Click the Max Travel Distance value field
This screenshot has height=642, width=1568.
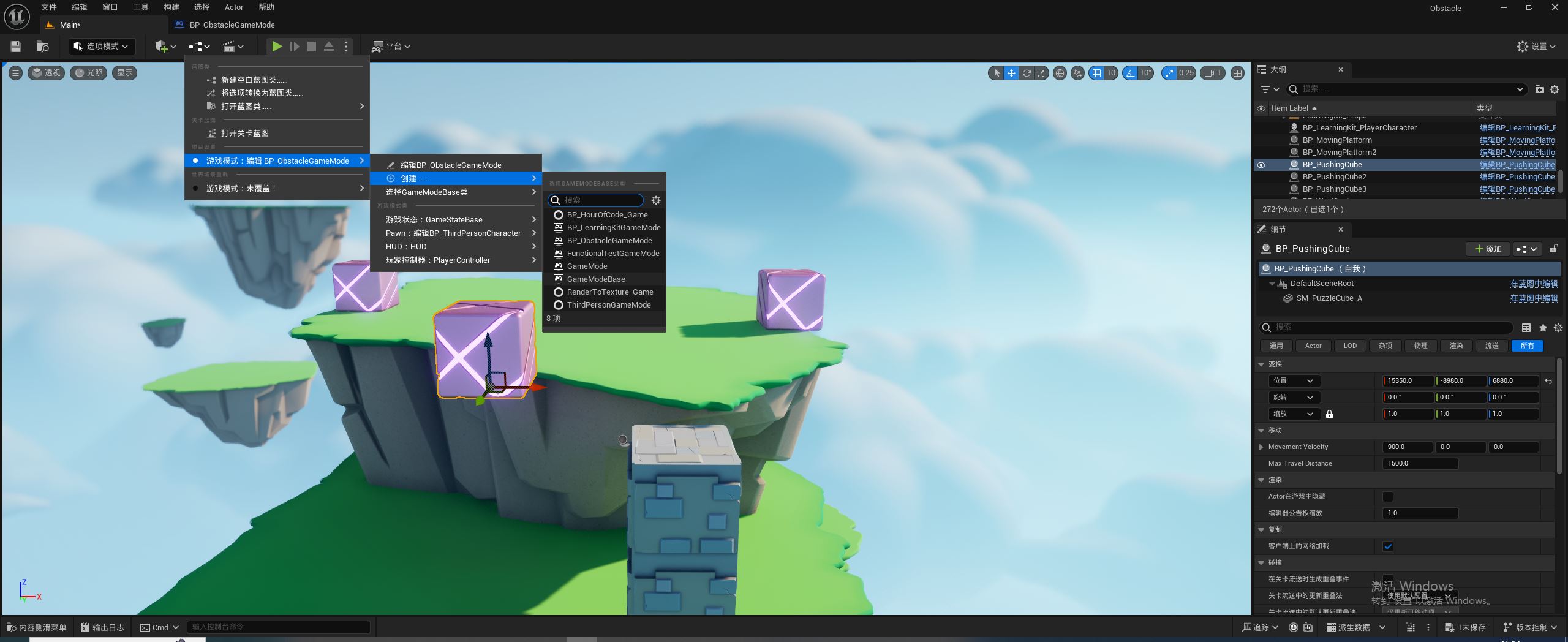point(1420,464)
